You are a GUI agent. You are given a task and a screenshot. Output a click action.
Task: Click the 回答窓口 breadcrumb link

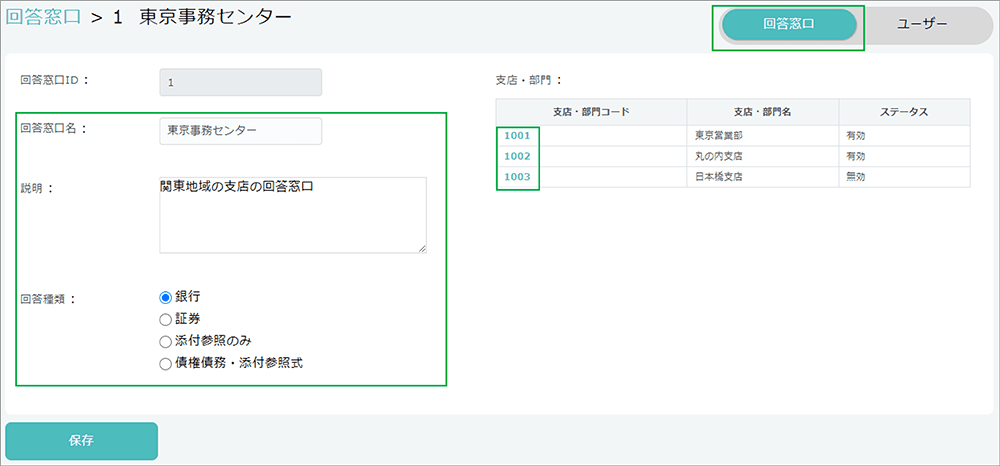(x=43, y=19)
